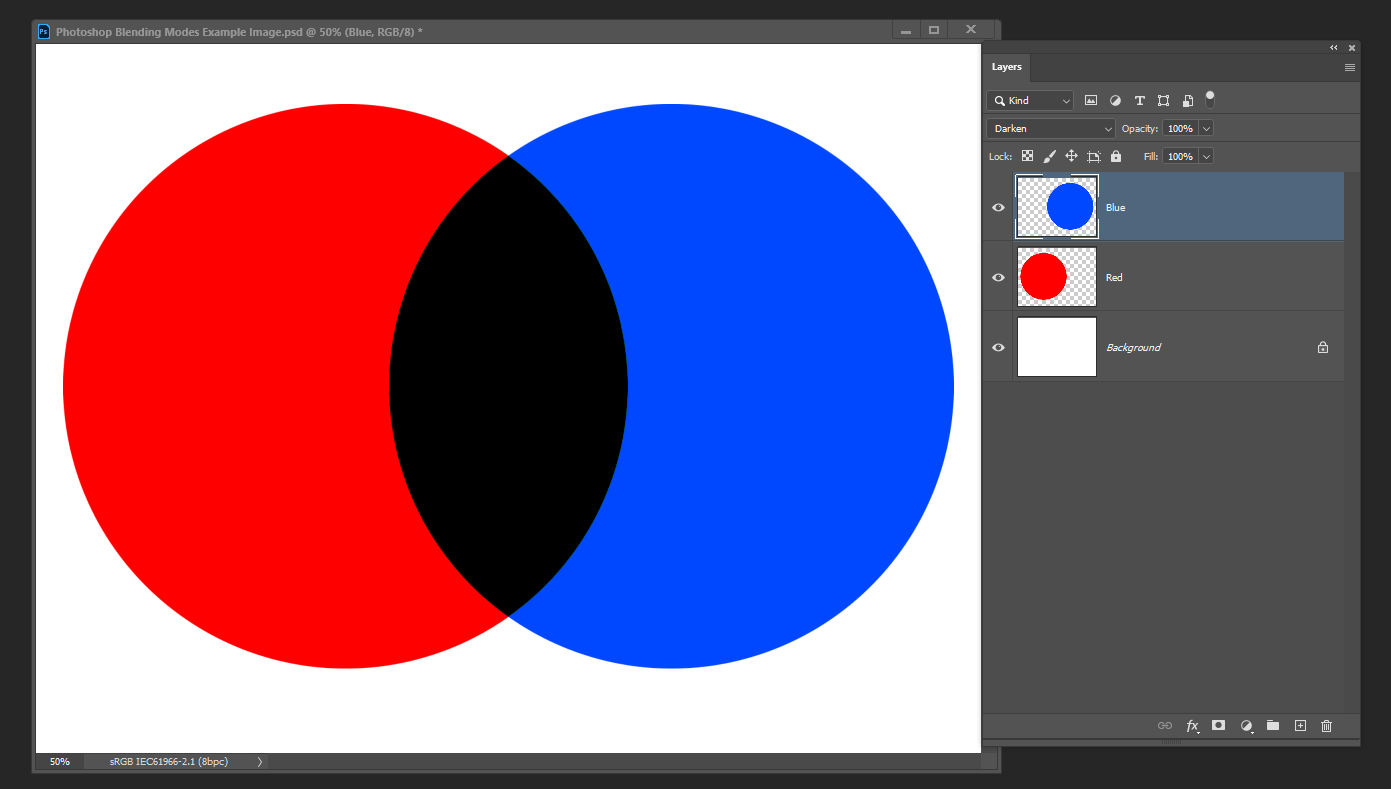Link the selected layers
The image size is (1391, 789).
1165,726
